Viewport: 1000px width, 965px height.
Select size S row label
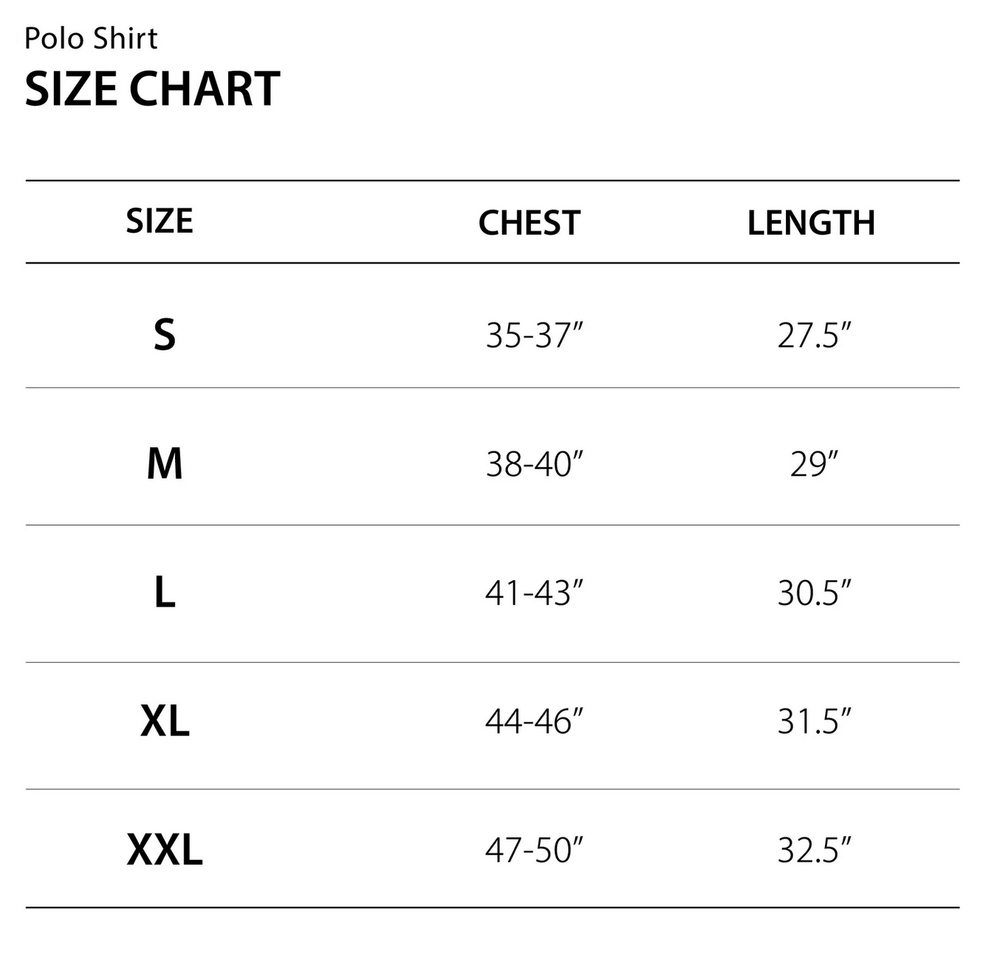click(x=165, y=334)
